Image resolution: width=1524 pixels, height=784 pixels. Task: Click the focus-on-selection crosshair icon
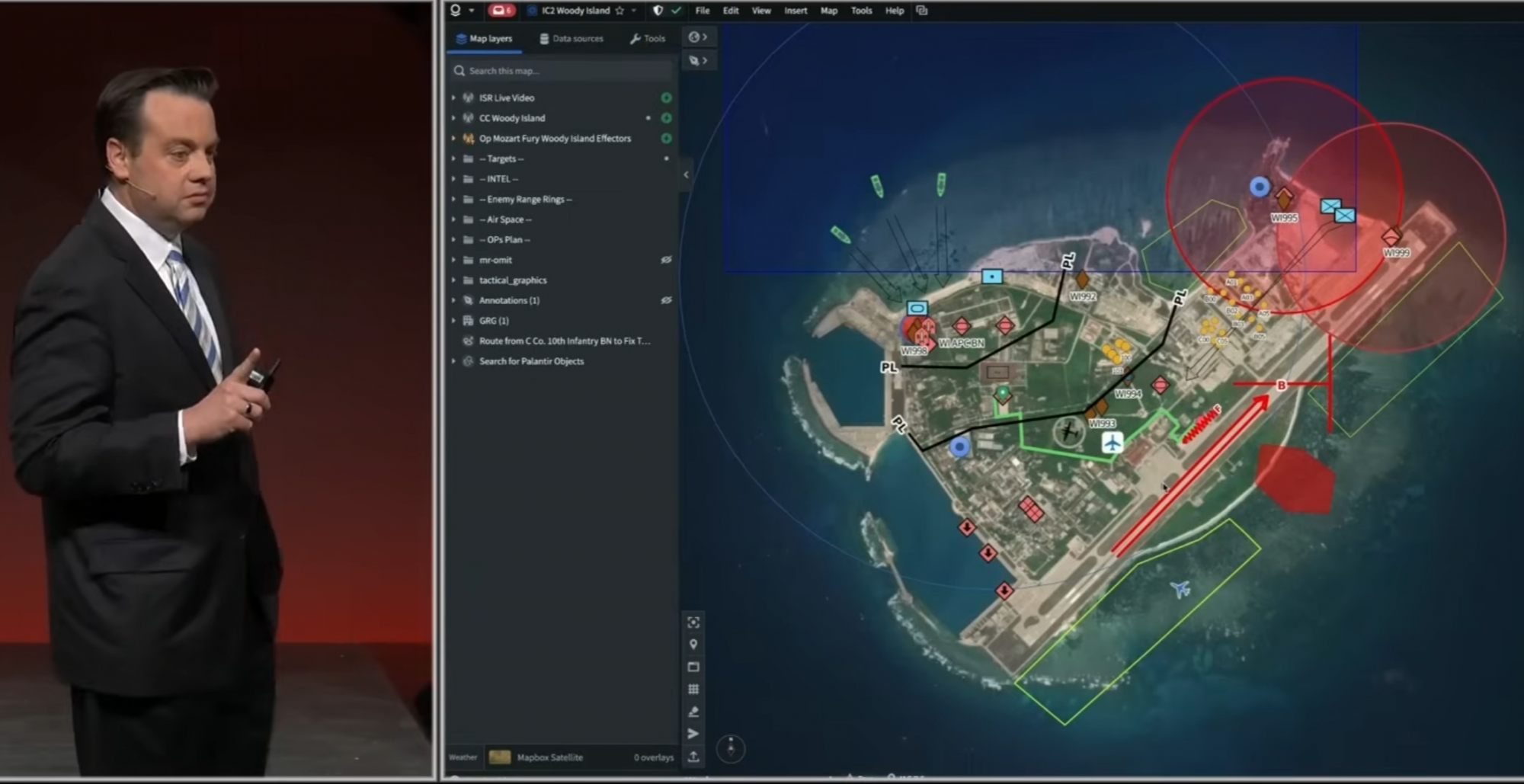tap(693, 622)
